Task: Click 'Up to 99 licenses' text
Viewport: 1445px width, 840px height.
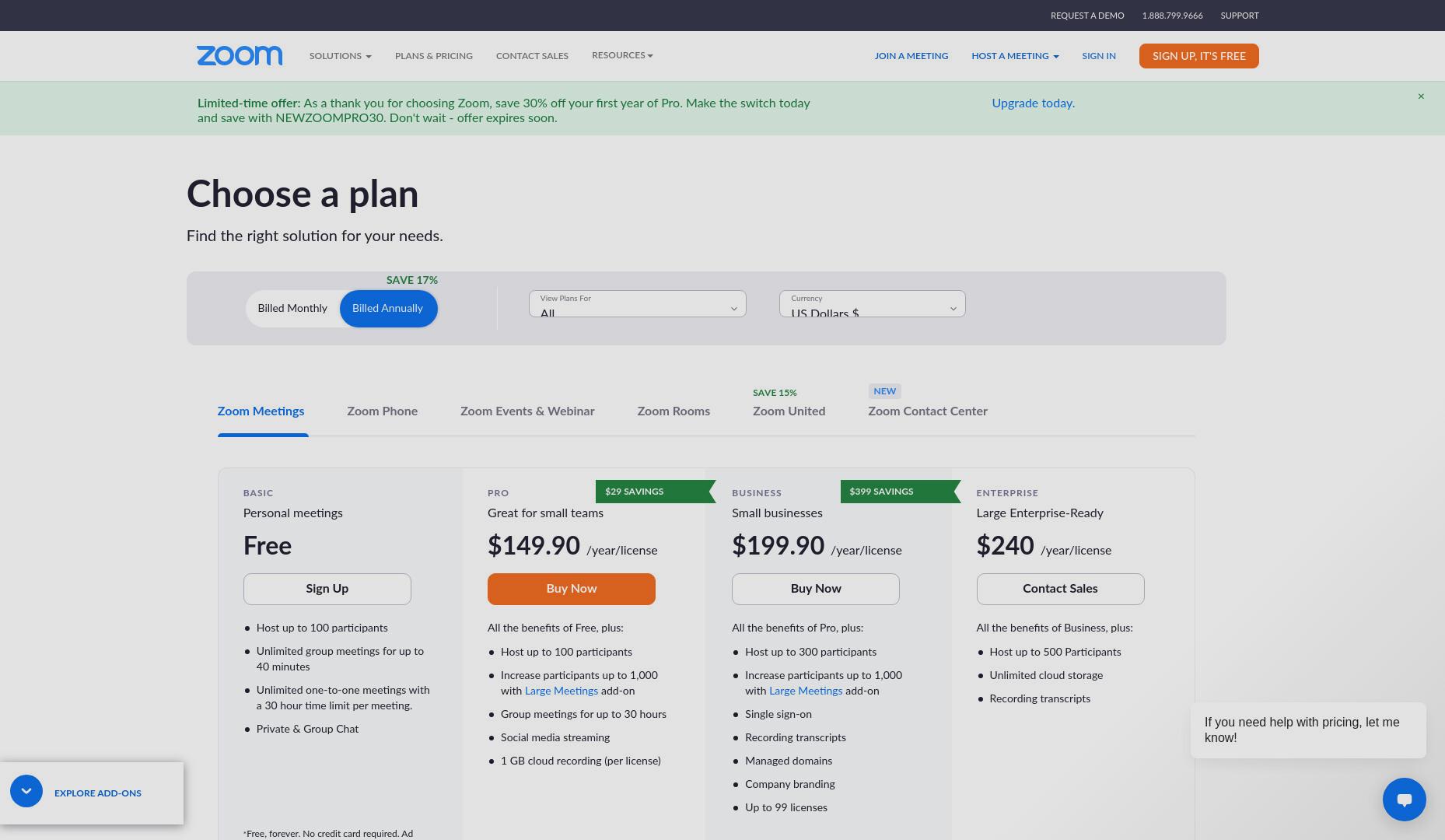Action: coord(786,807)
